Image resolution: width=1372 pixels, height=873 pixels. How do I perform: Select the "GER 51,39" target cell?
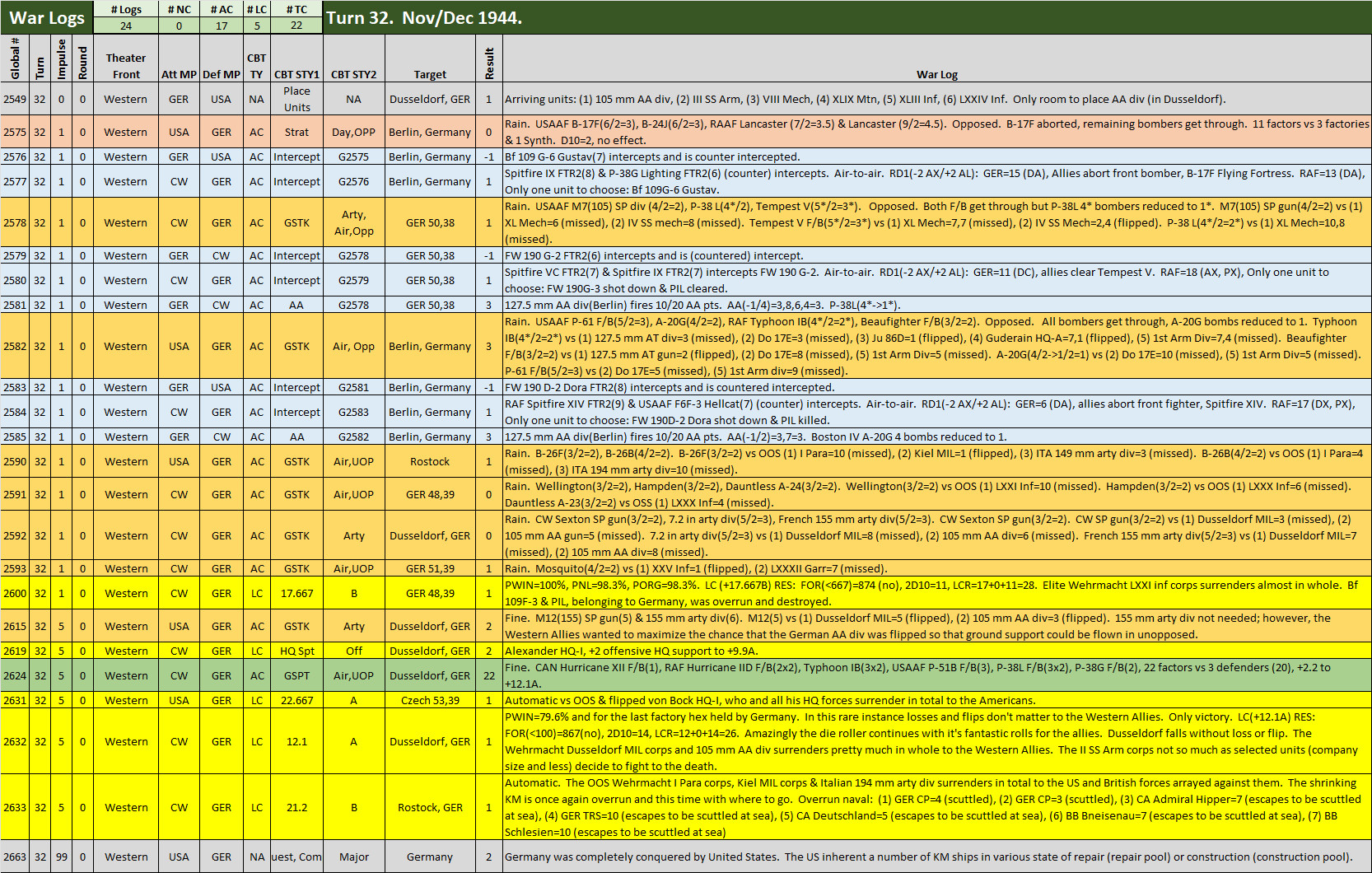(x=430, y=568)
